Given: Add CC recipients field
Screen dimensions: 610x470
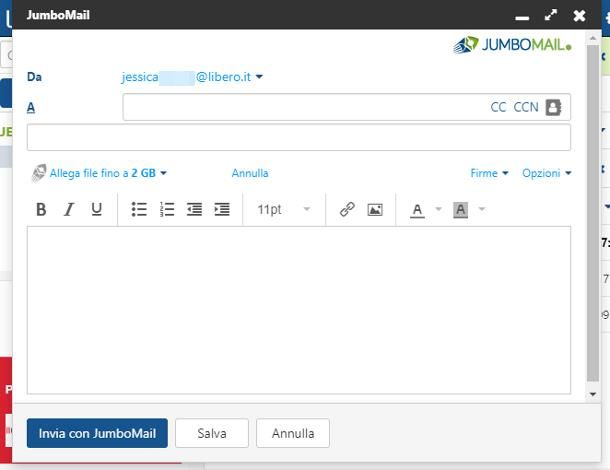Looking at the screenshot, I should [498, 107].
